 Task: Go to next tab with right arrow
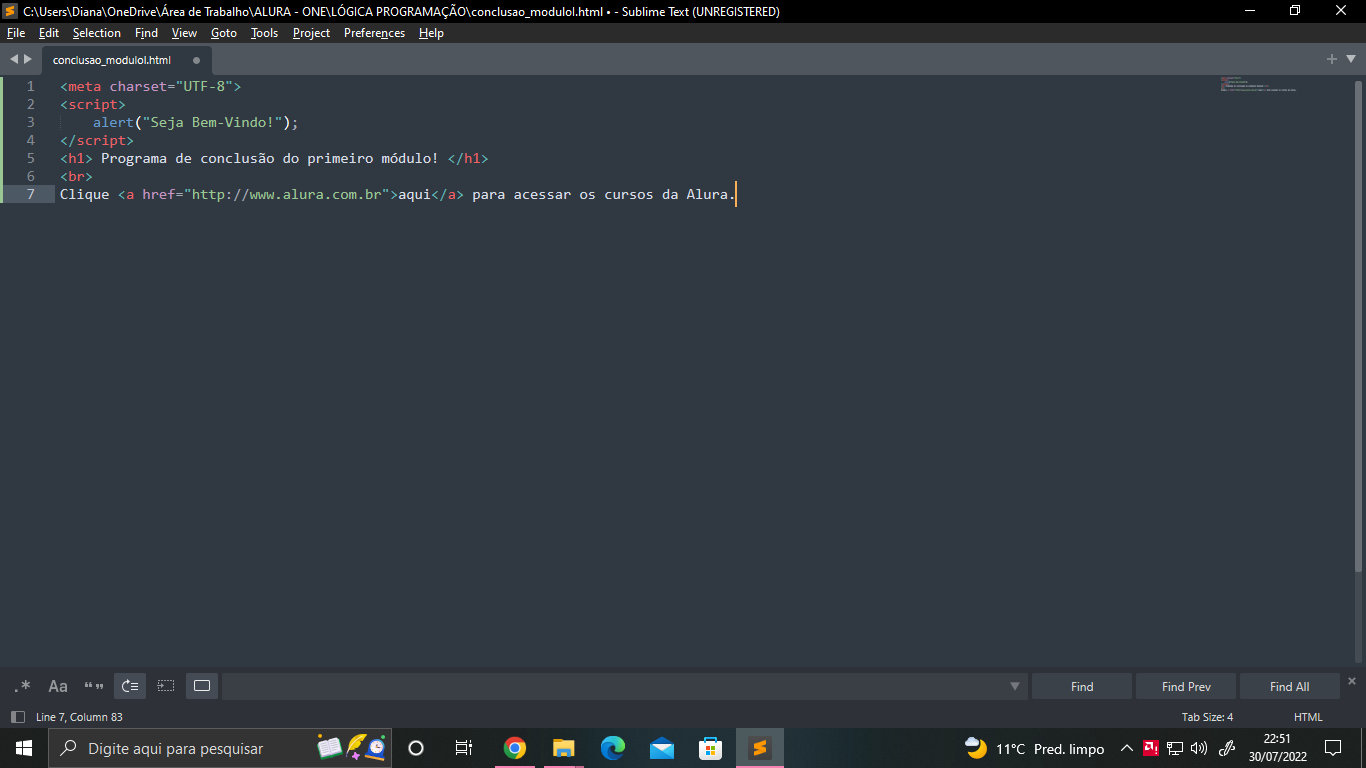(x=28, y=60)
